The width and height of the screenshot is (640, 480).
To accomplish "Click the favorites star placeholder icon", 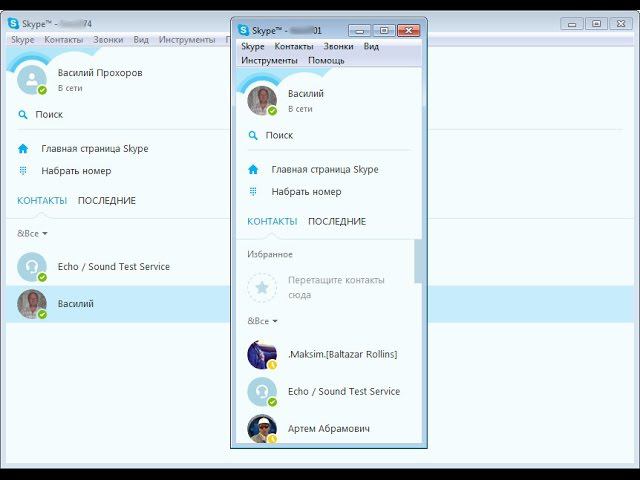I will (x=262, y=288).
